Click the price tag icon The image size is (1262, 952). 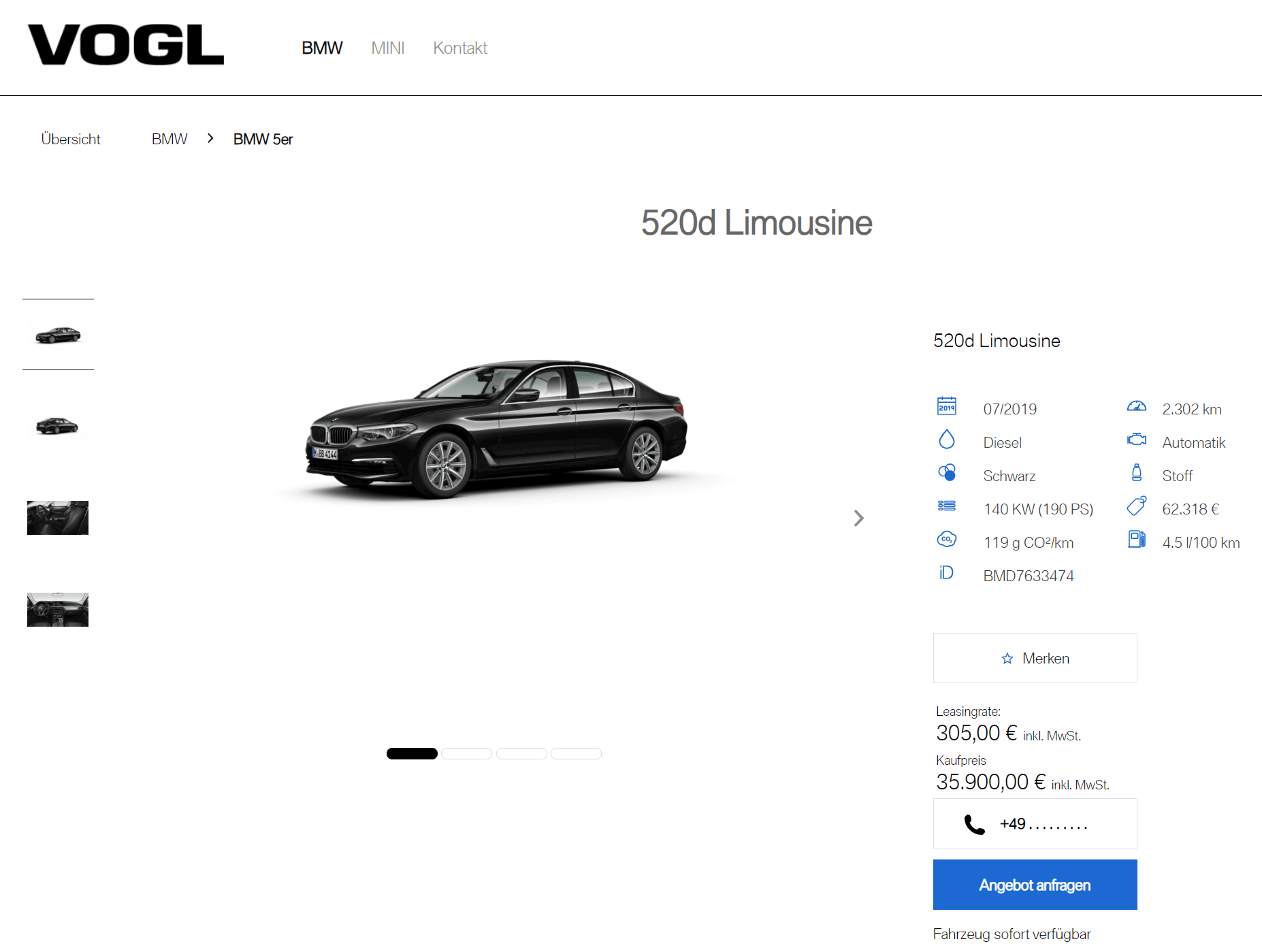[1137, 506]
